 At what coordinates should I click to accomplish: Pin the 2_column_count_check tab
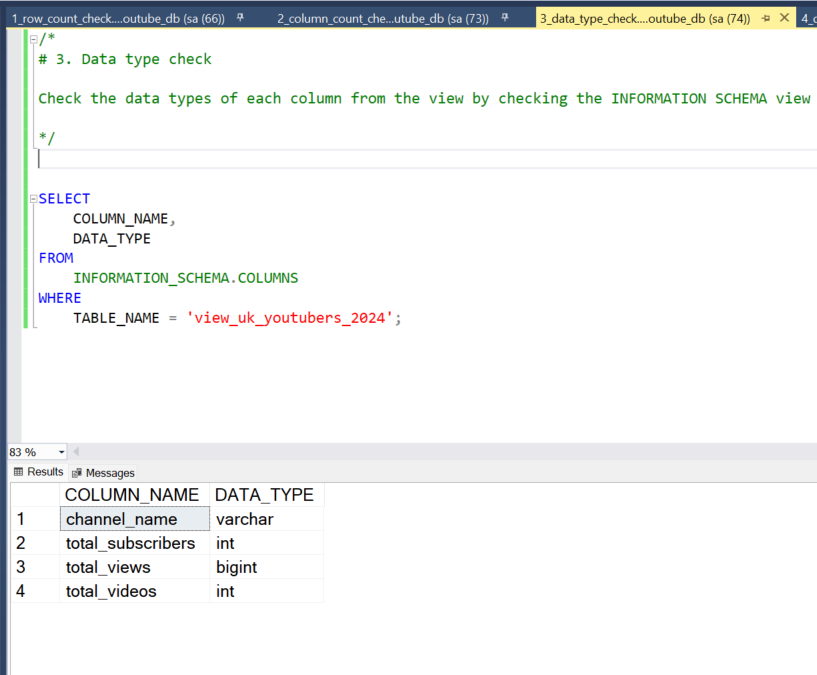(x=506, y=16)
